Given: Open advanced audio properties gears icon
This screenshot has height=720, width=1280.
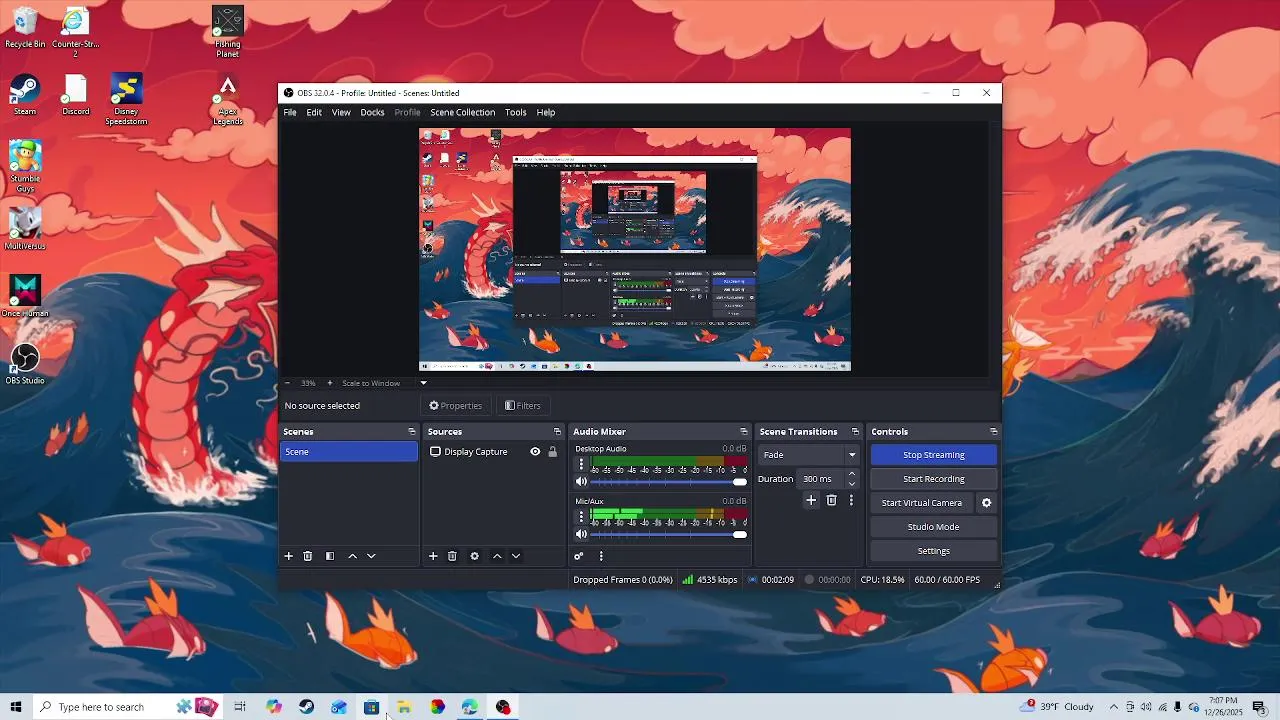Looking at the screenshot, I should pos(578,556).
